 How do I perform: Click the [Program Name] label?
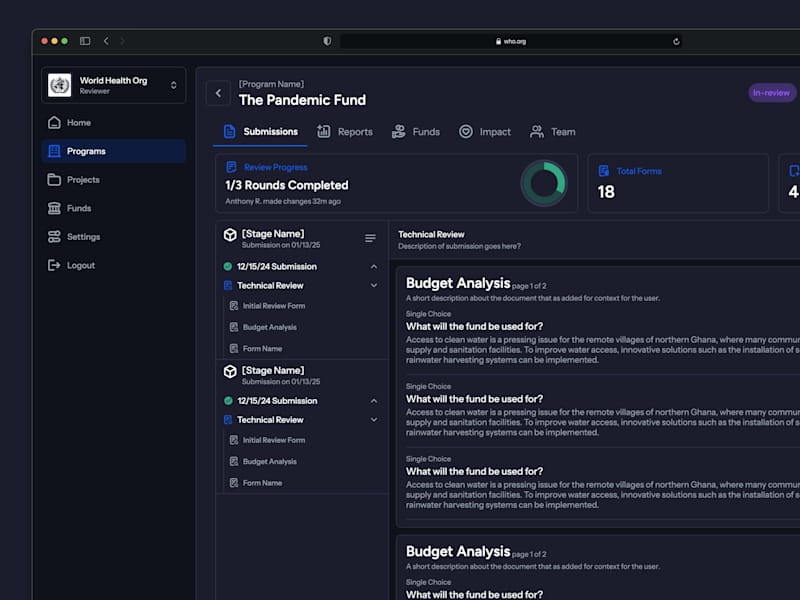coord(271,84)
